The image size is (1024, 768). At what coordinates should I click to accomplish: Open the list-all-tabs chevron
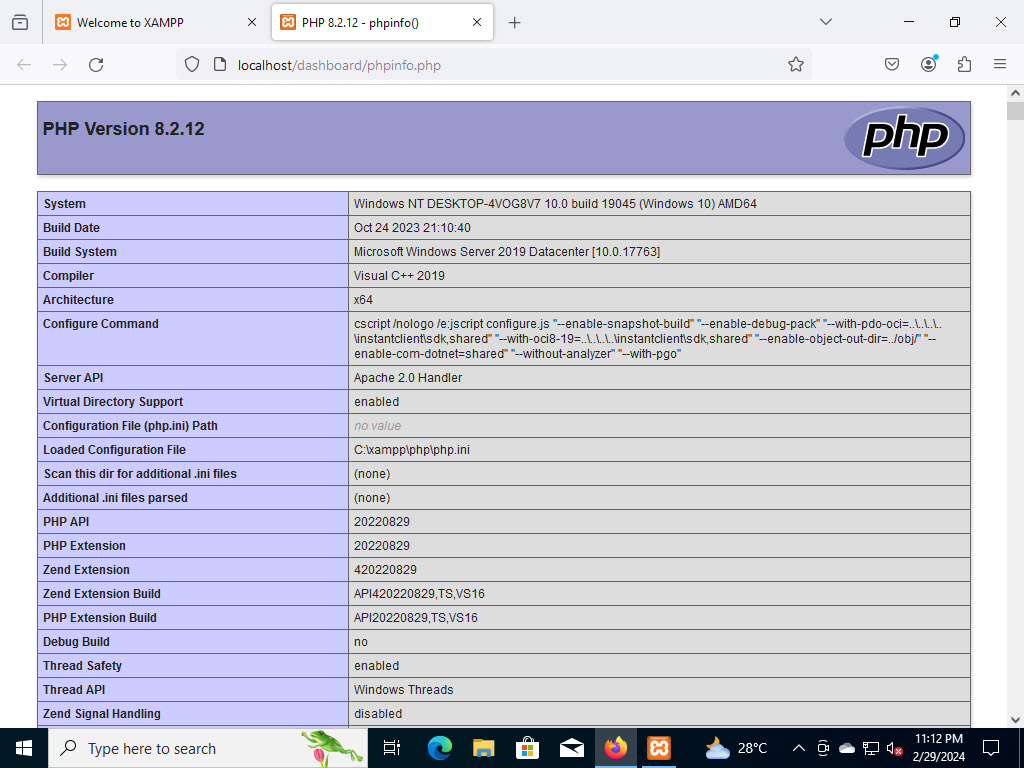coord(825,21)
